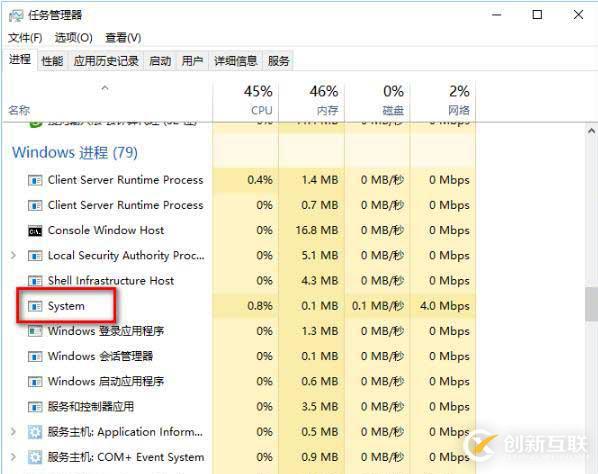The image size is (598, 474).
Task: Select the Shell Infrastructure Host row text
Action: (111, 281)
